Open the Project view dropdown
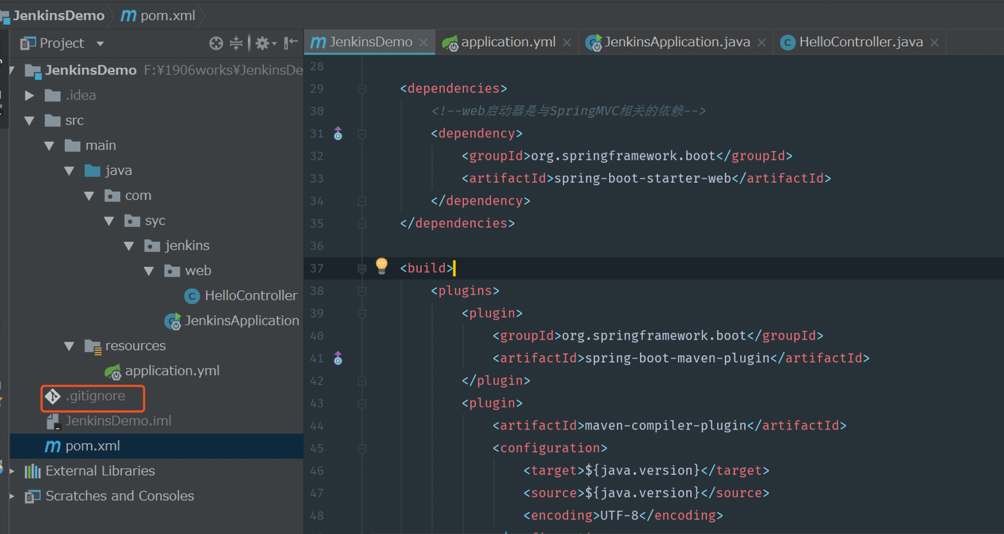 click(101, 44)
